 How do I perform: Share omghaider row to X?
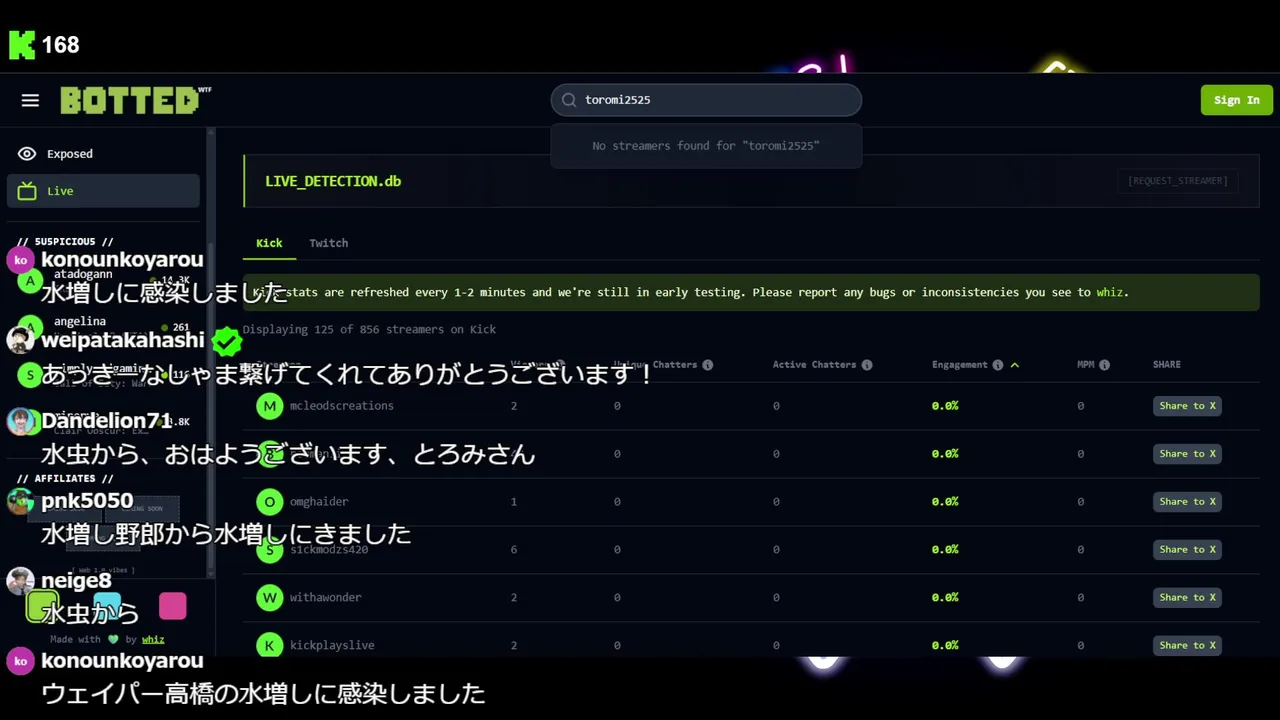tap(1187, 502)
